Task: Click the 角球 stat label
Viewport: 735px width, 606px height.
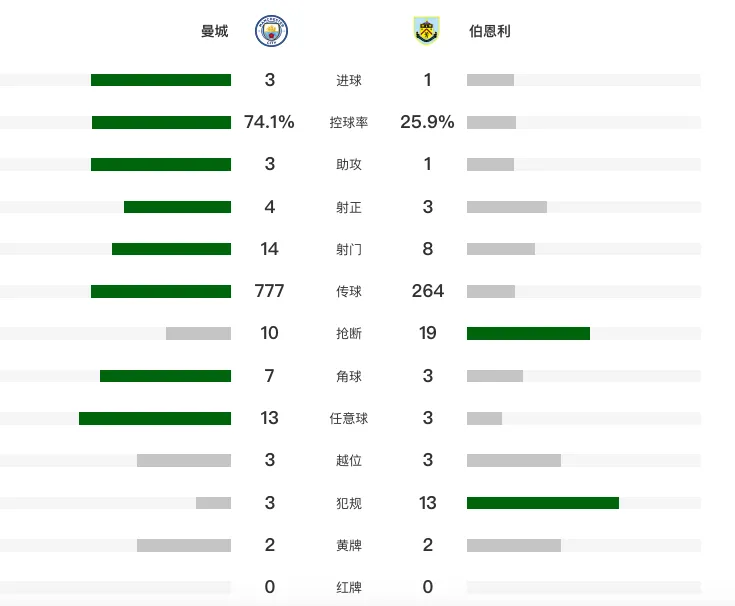Action: pyautogui.click(x=349, y=376)
